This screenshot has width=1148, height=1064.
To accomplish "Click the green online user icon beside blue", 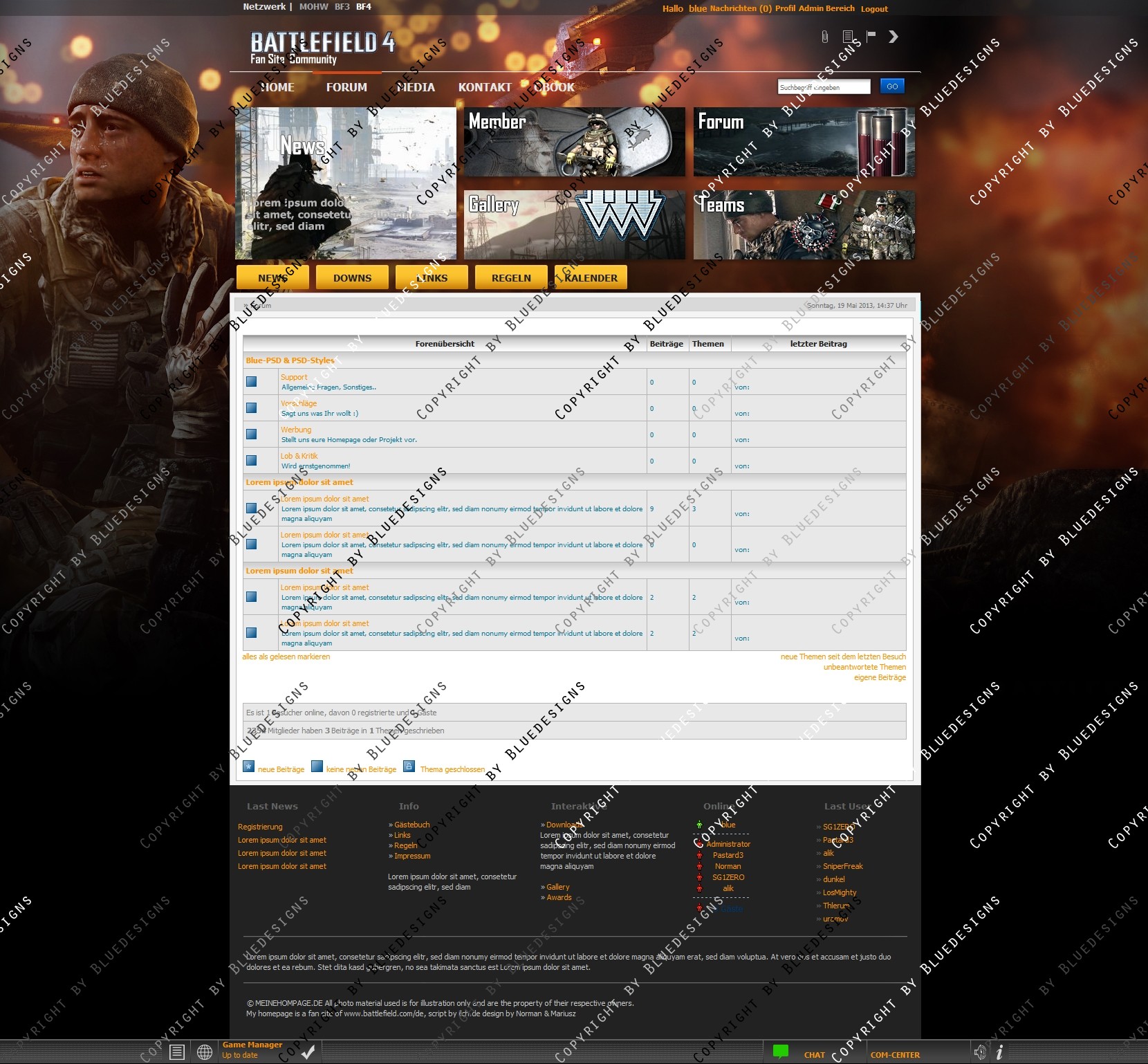I will 699,825.
